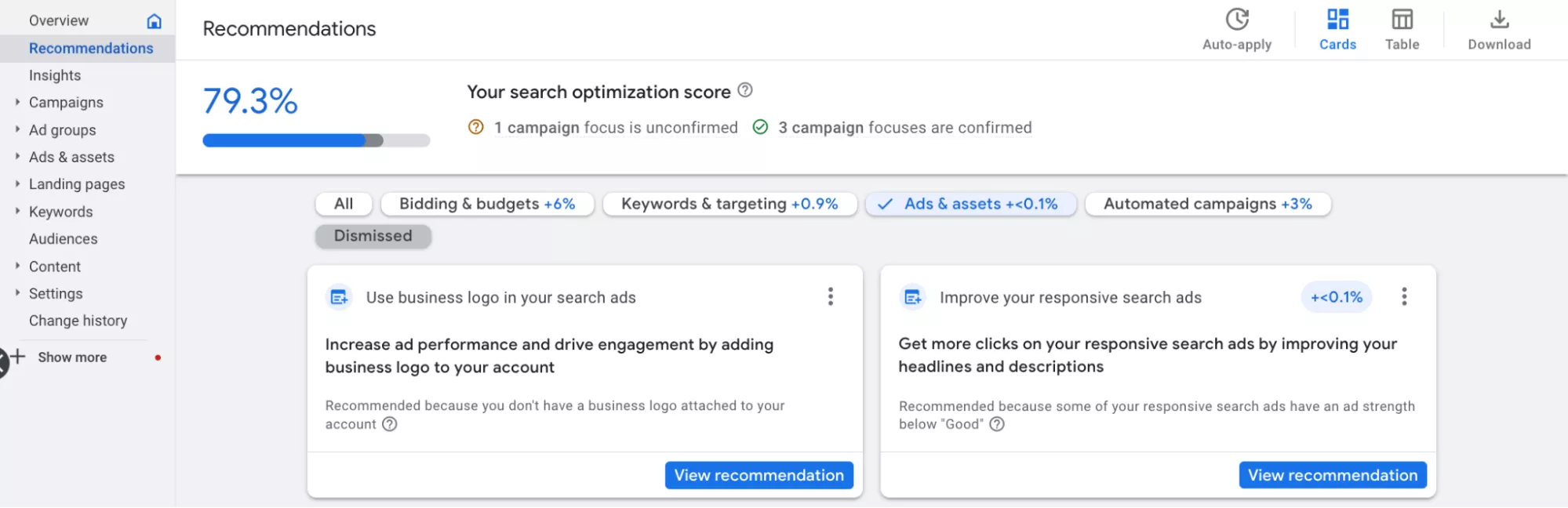Click '1 campaign focus is unconfirmed' link
This screenshot has width=1568, height=508.
[616, 127]
